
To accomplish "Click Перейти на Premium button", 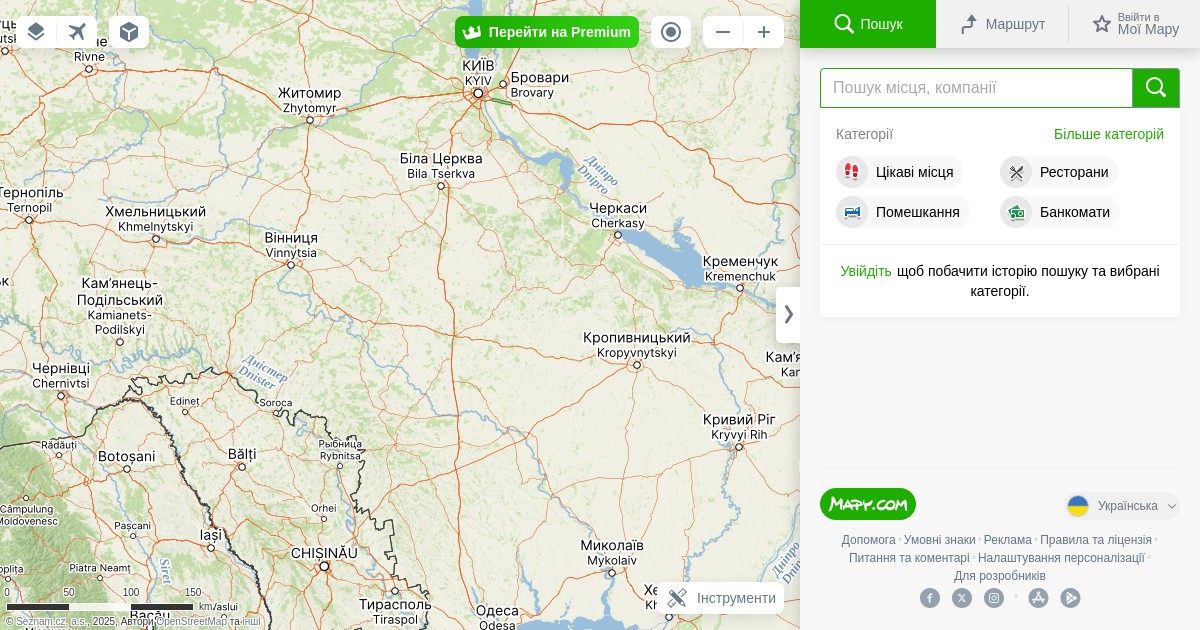I will [547, 32].
